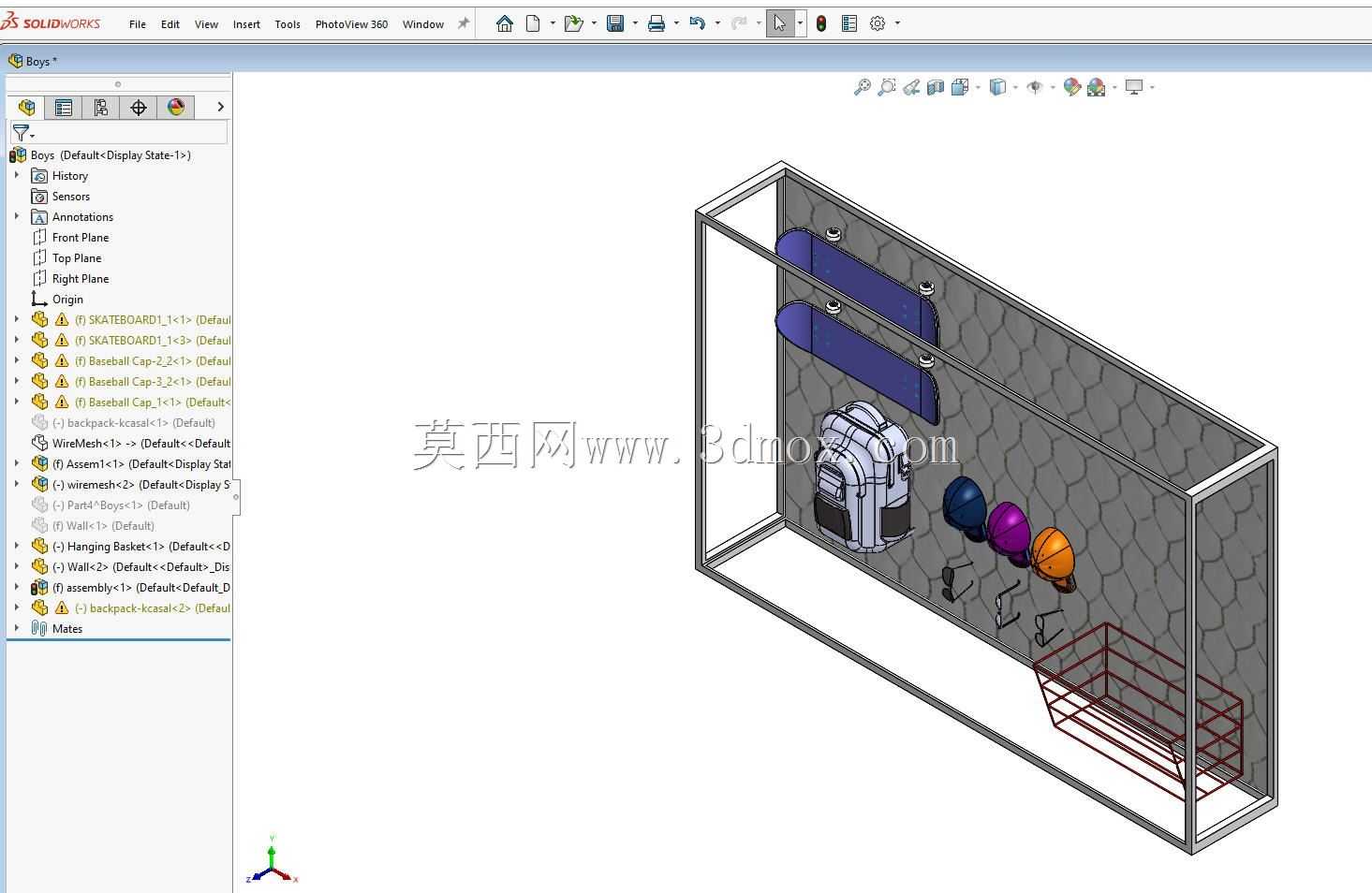Click the red hanging basket model

1138,711
